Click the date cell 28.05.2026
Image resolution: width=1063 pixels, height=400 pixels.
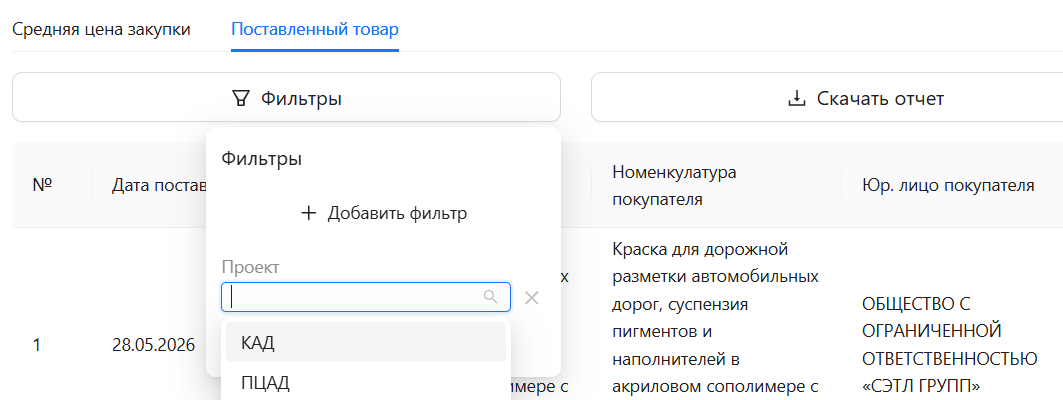pyautogui.click(x=154, y=345)
